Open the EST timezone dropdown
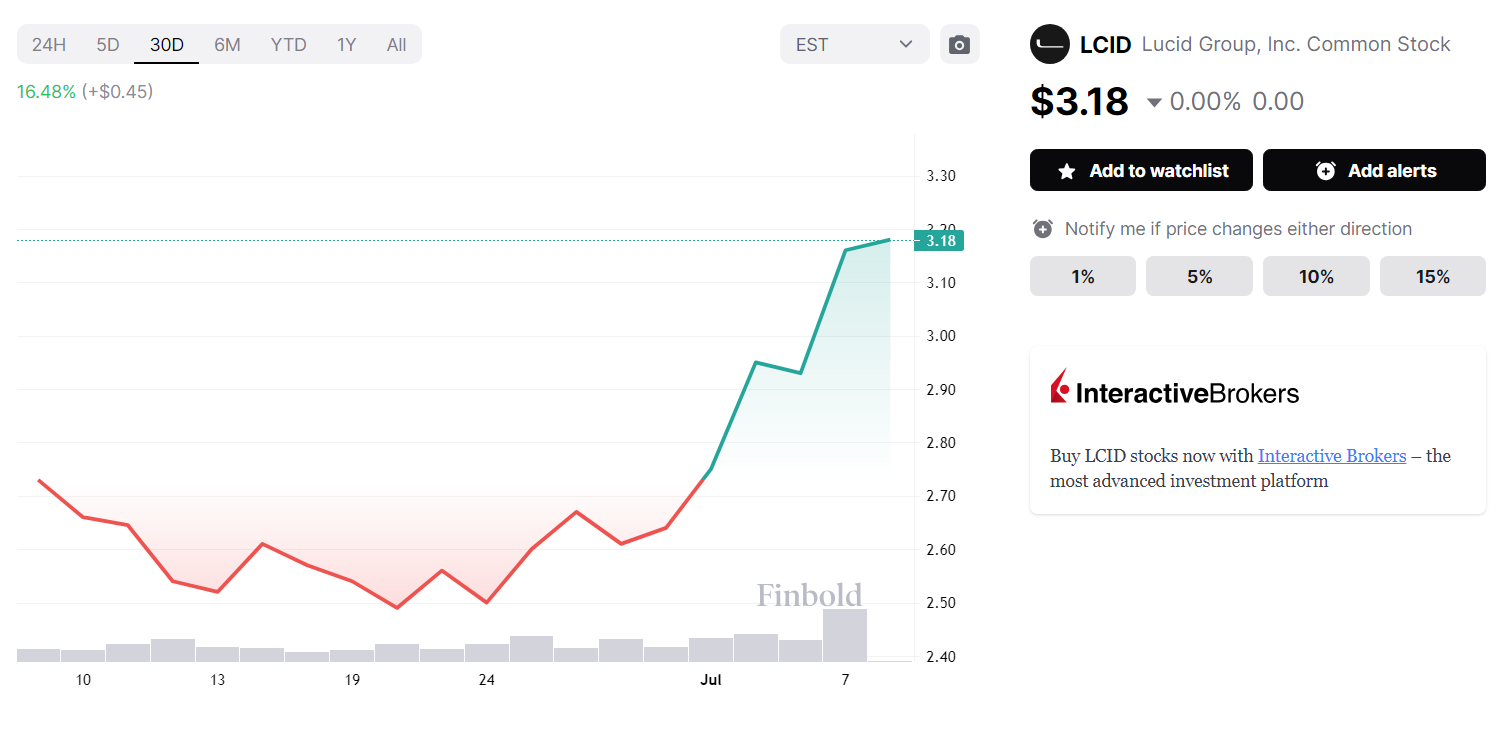 pyautogui.click(x=855, y=44)
